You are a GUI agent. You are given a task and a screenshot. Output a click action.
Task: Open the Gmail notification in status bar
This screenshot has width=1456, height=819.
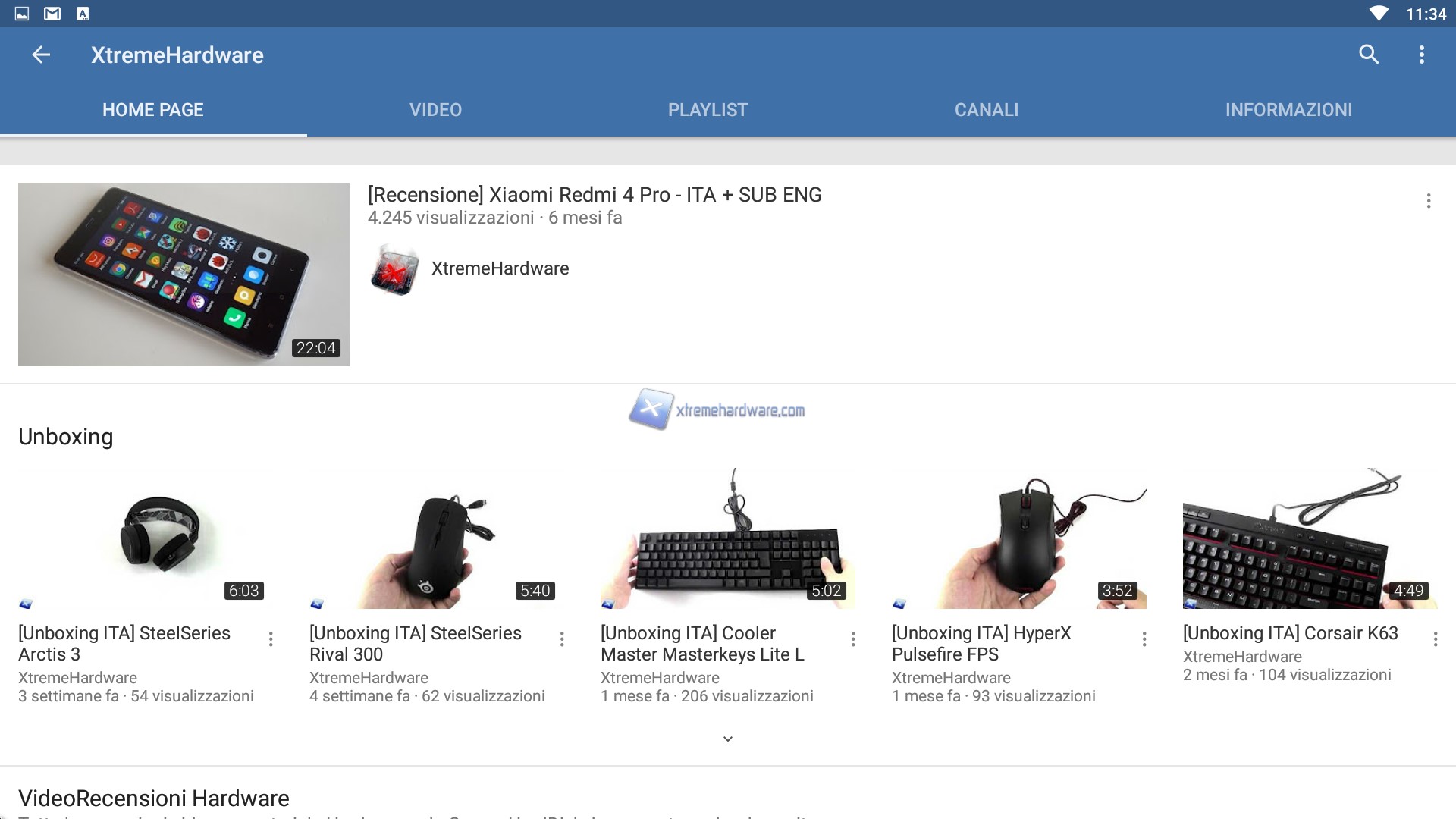pos(52,14)
